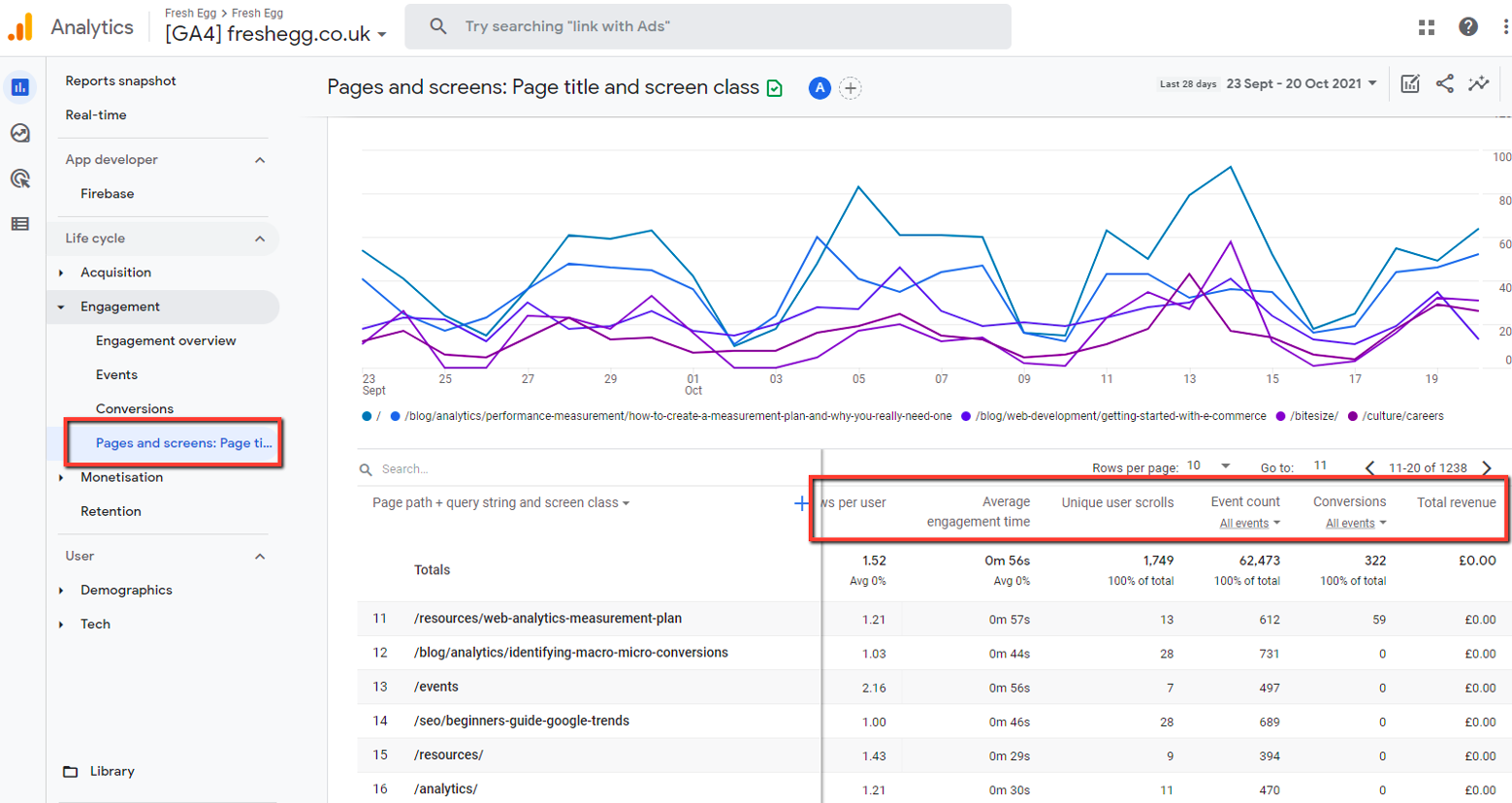Viewport: 1512px width, 803px height.
Task: Click the getting-started-with-e-commerce legend entry
Action: (1113, 416)
